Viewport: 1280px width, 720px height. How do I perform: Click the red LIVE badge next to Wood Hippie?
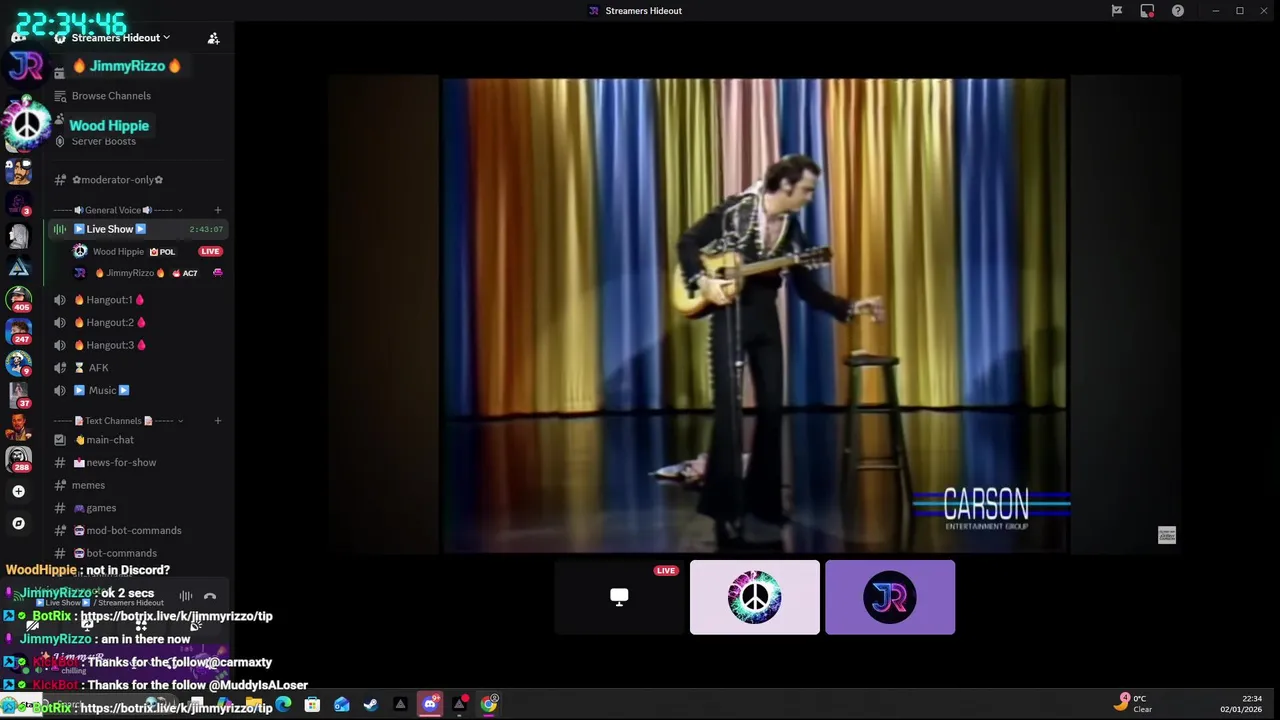click(x=210, y=252)
